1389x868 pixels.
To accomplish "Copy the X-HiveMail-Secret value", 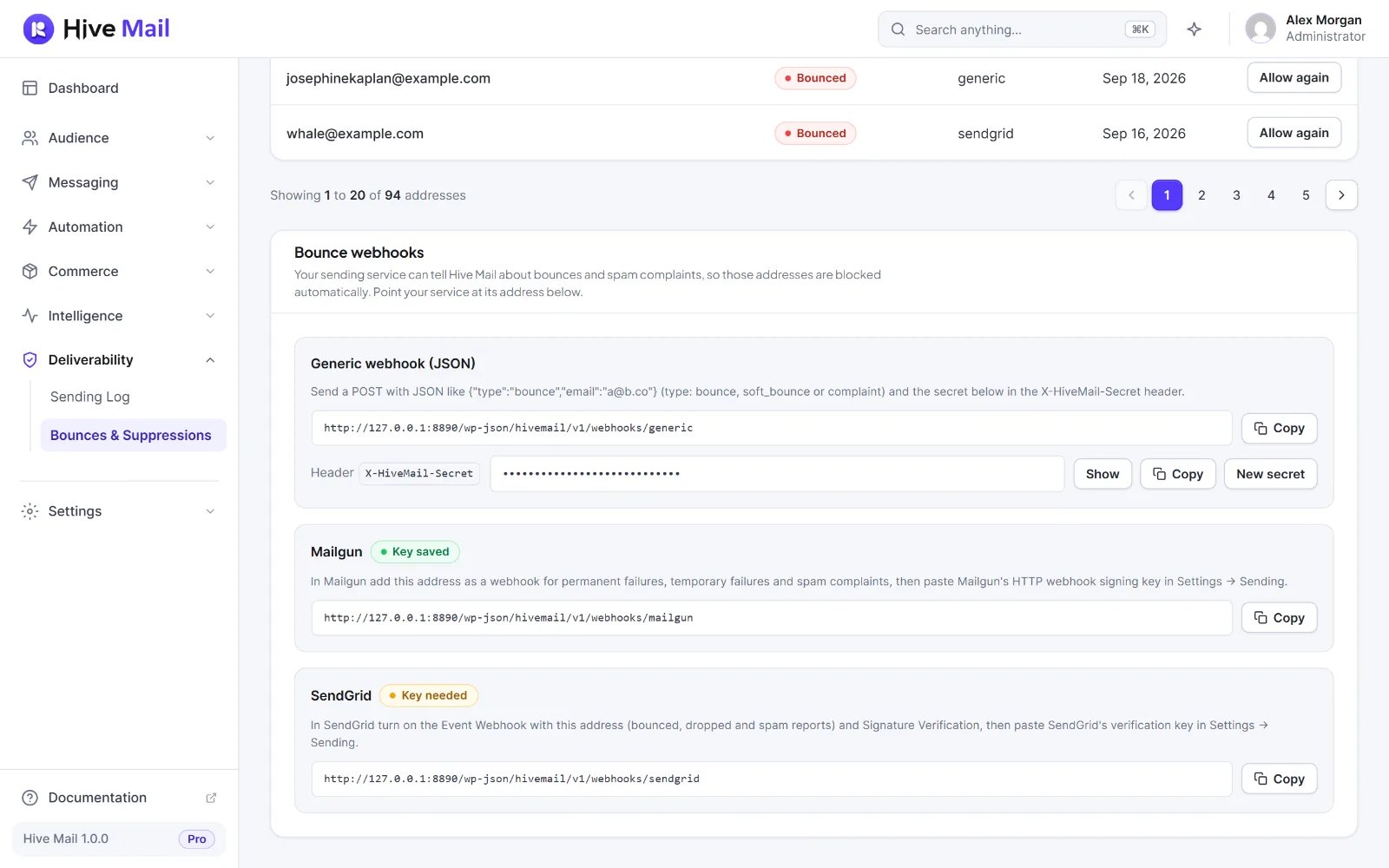I will [1177, 474].
